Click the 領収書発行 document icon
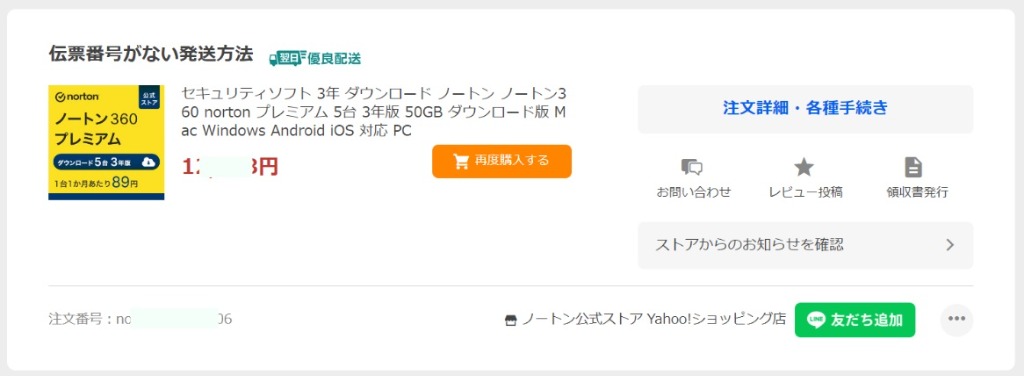This screenshot has height=376, width=1024. coord(913,167)
